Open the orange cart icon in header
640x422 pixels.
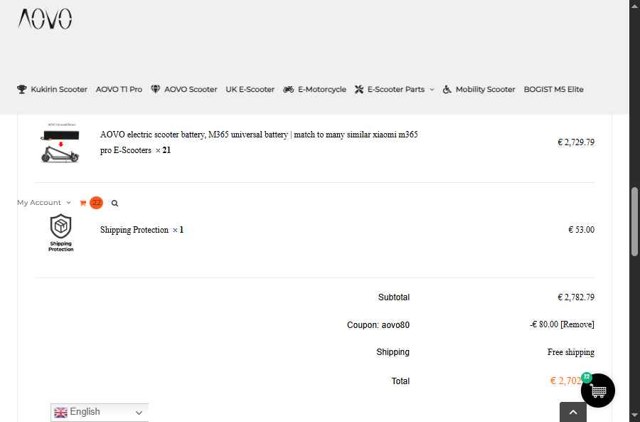(83, 203)
